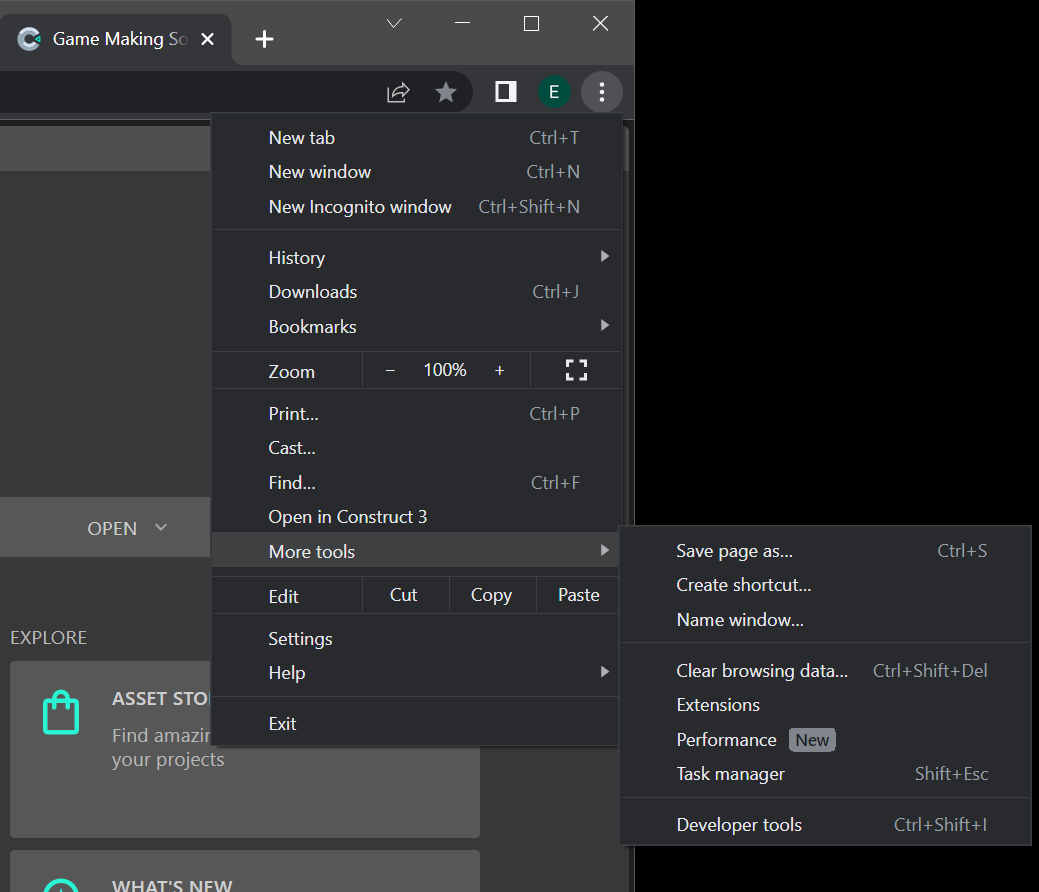Choose Cast from the menu
Screen dimensions: 1039x892
tap(417, 449)
